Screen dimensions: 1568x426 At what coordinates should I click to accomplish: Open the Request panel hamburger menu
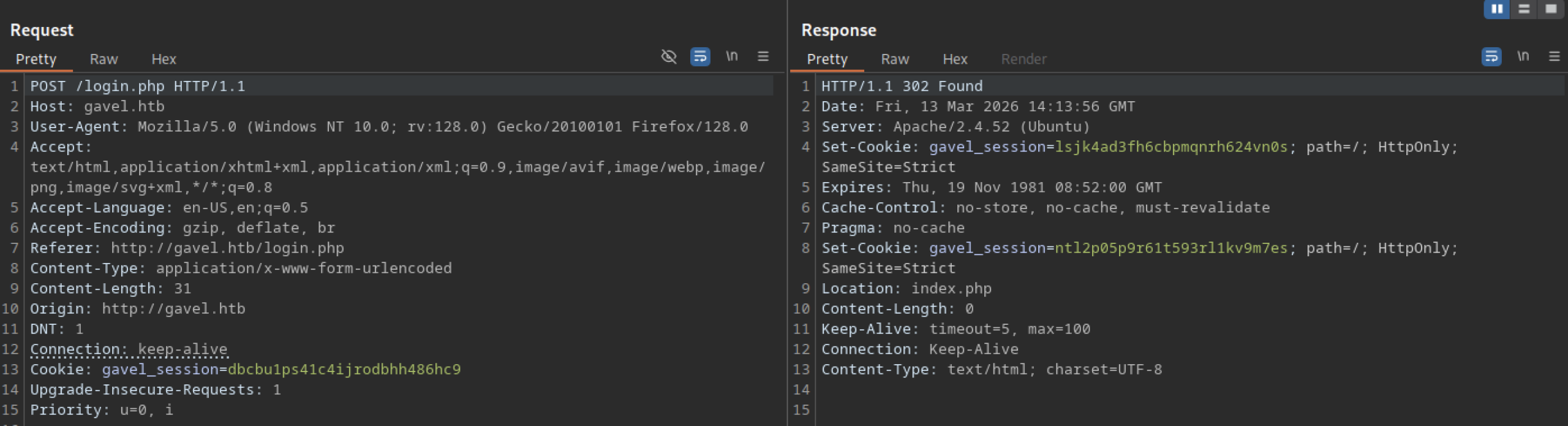763,56
